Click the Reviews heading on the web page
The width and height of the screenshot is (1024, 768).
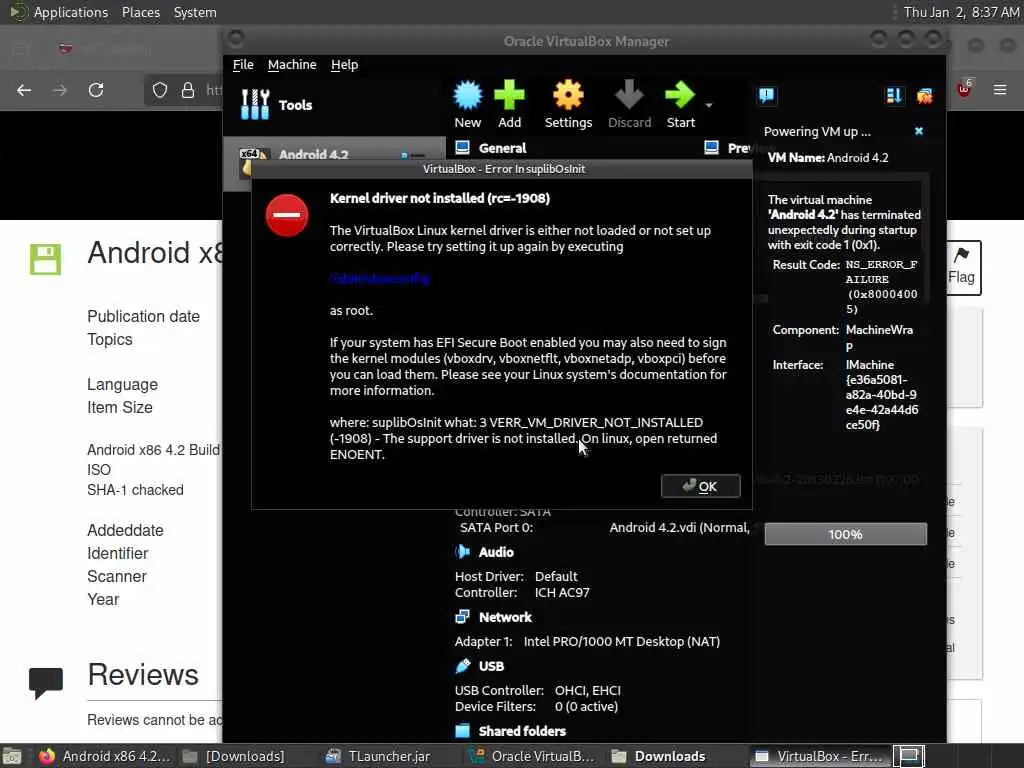[143, 675]
